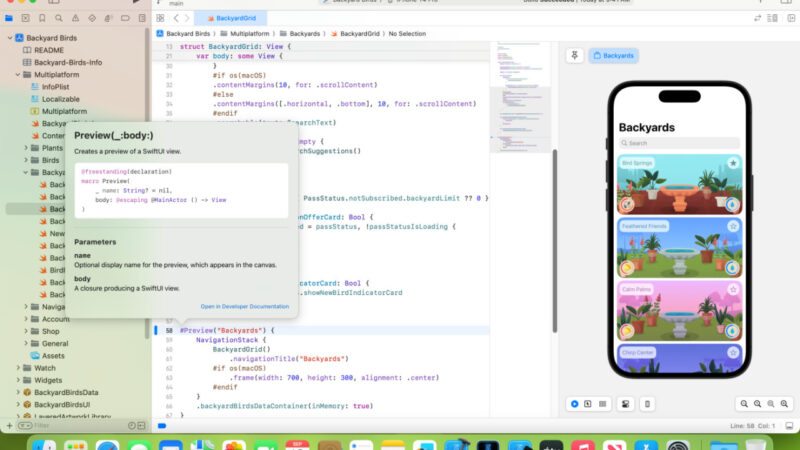Image resolution: width=800 pixels, height=450 pixels.
Task: Expand the BackyardBirdsData package
Action: [x=18, y=392]
